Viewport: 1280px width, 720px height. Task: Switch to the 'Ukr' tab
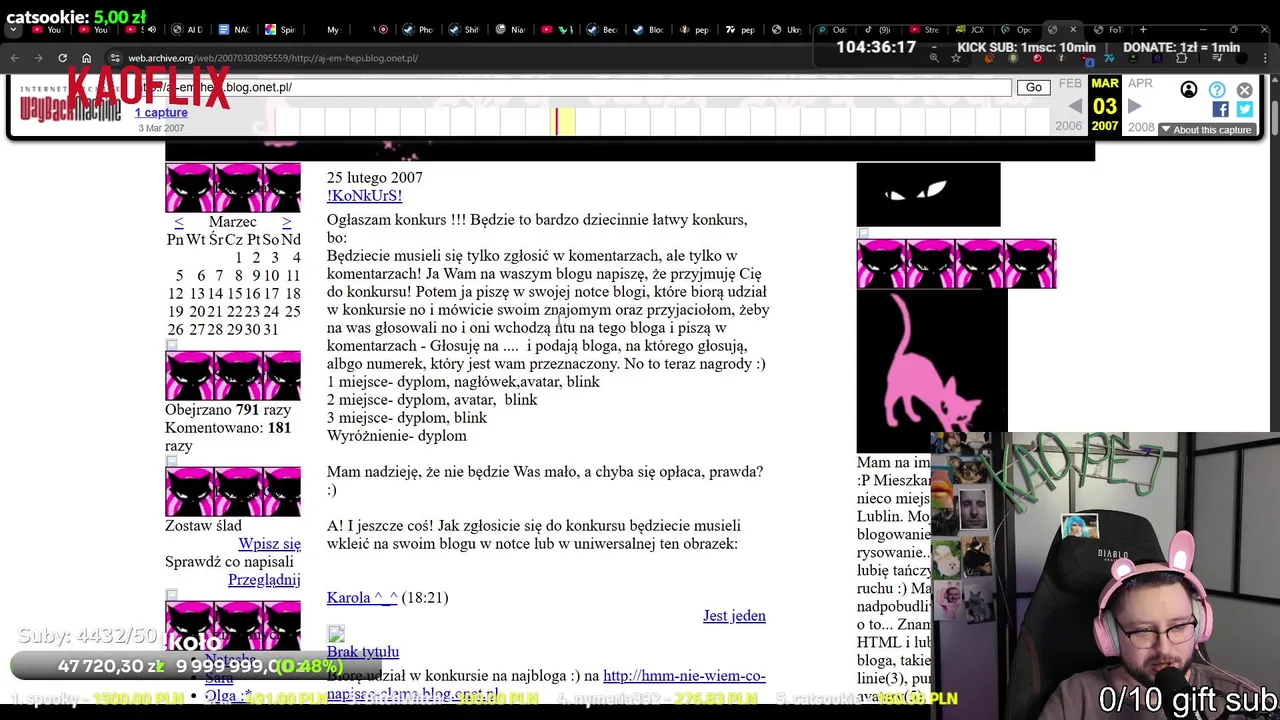[786, 29]
